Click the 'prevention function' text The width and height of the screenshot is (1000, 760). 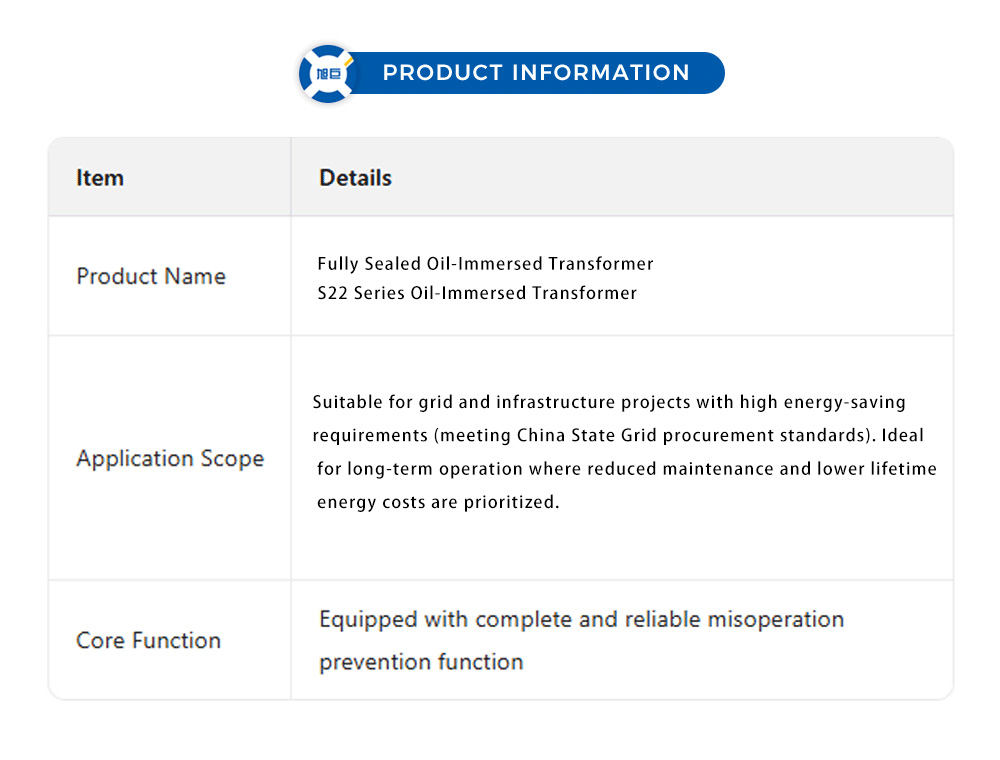pos(421,662)
